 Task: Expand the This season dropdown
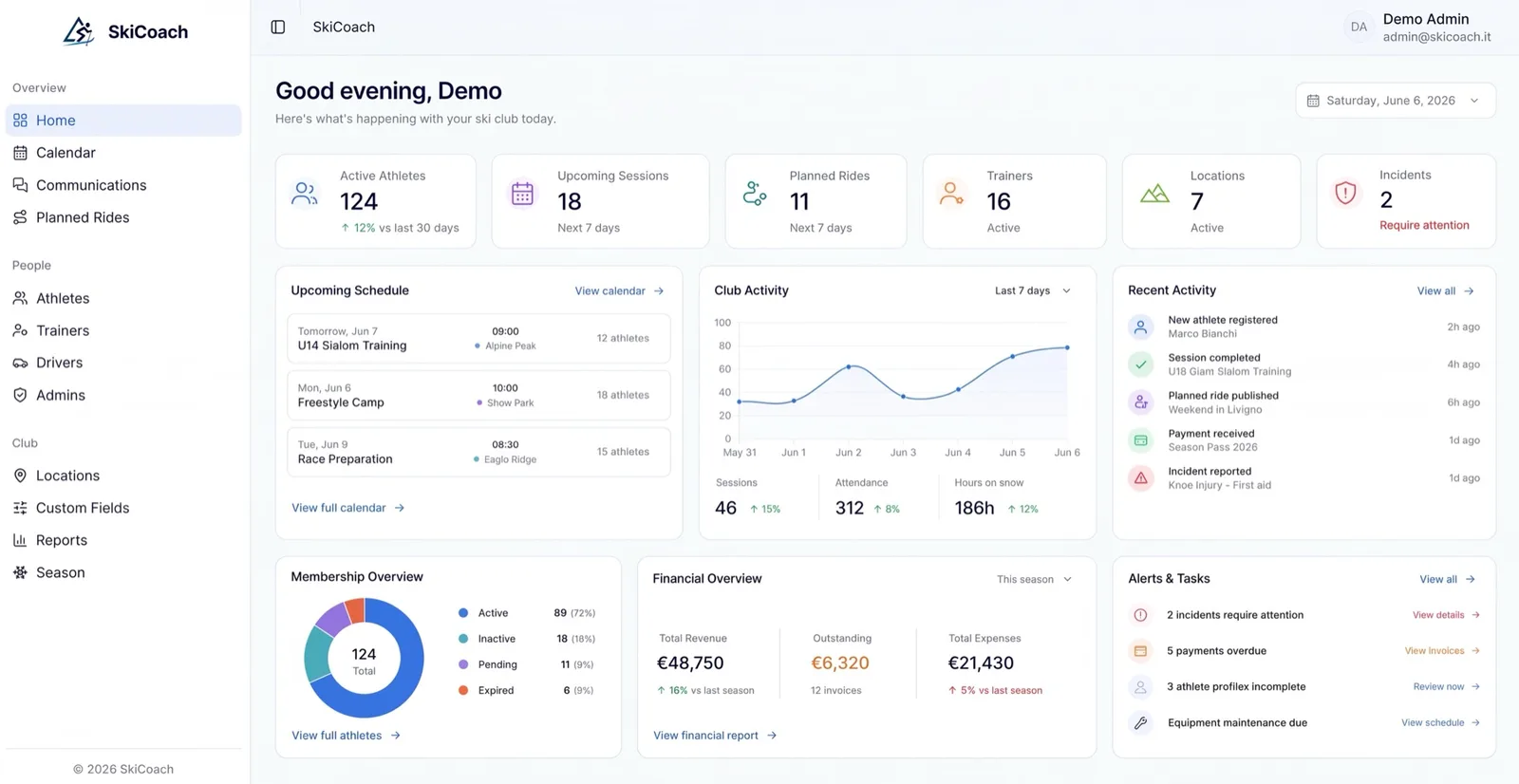[x=1034, y=579]
